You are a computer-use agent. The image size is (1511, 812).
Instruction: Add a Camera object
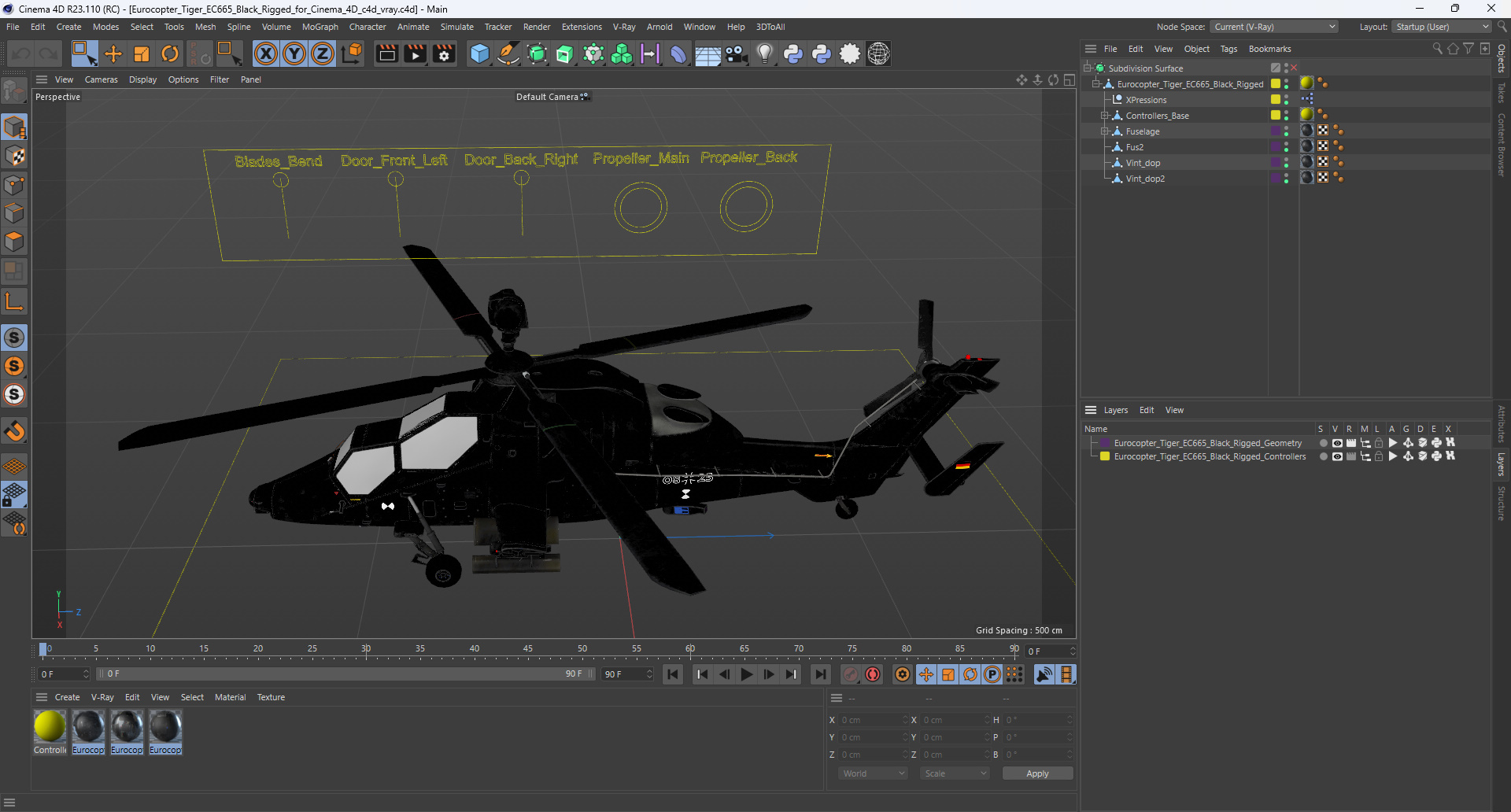pos(736,54)
